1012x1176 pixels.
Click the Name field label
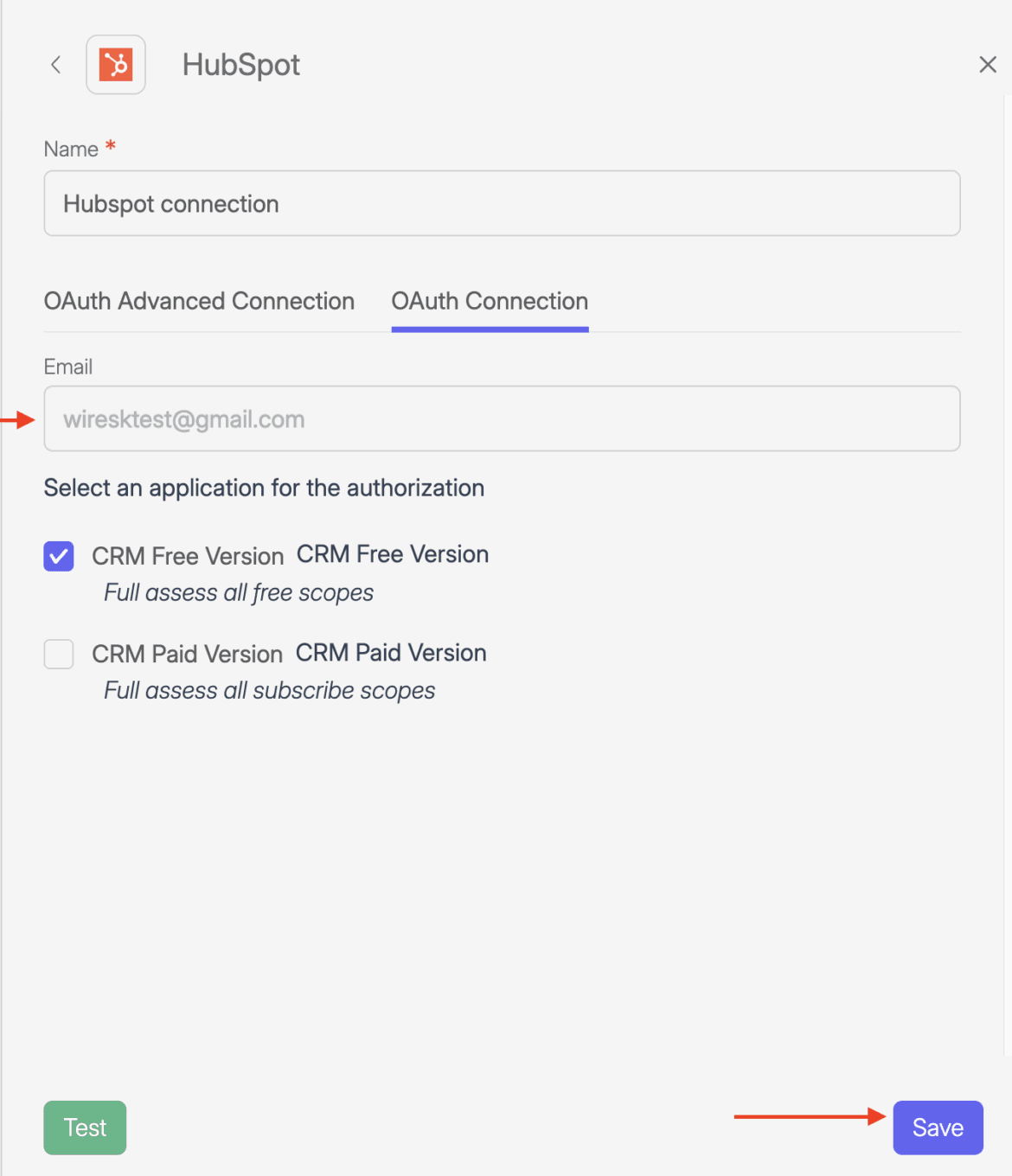[71, 150]
